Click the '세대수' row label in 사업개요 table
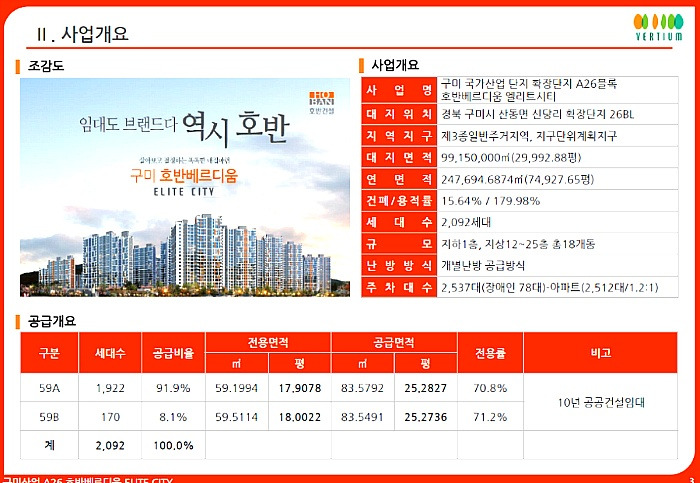The image size is (700, 483). [x=399, y=222]
